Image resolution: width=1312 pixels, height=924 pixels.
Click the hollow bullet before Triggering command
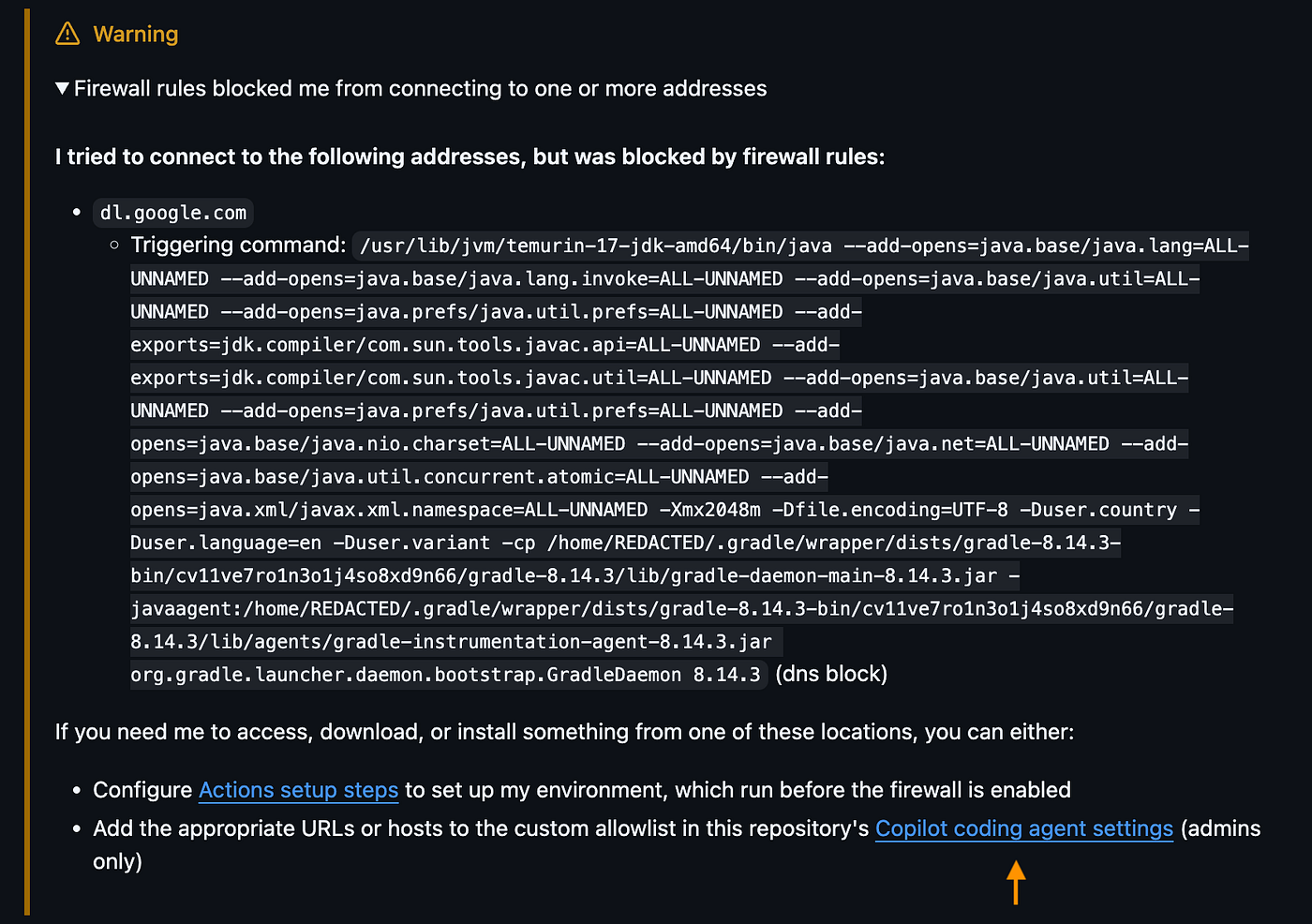click(x=114, y=246)
